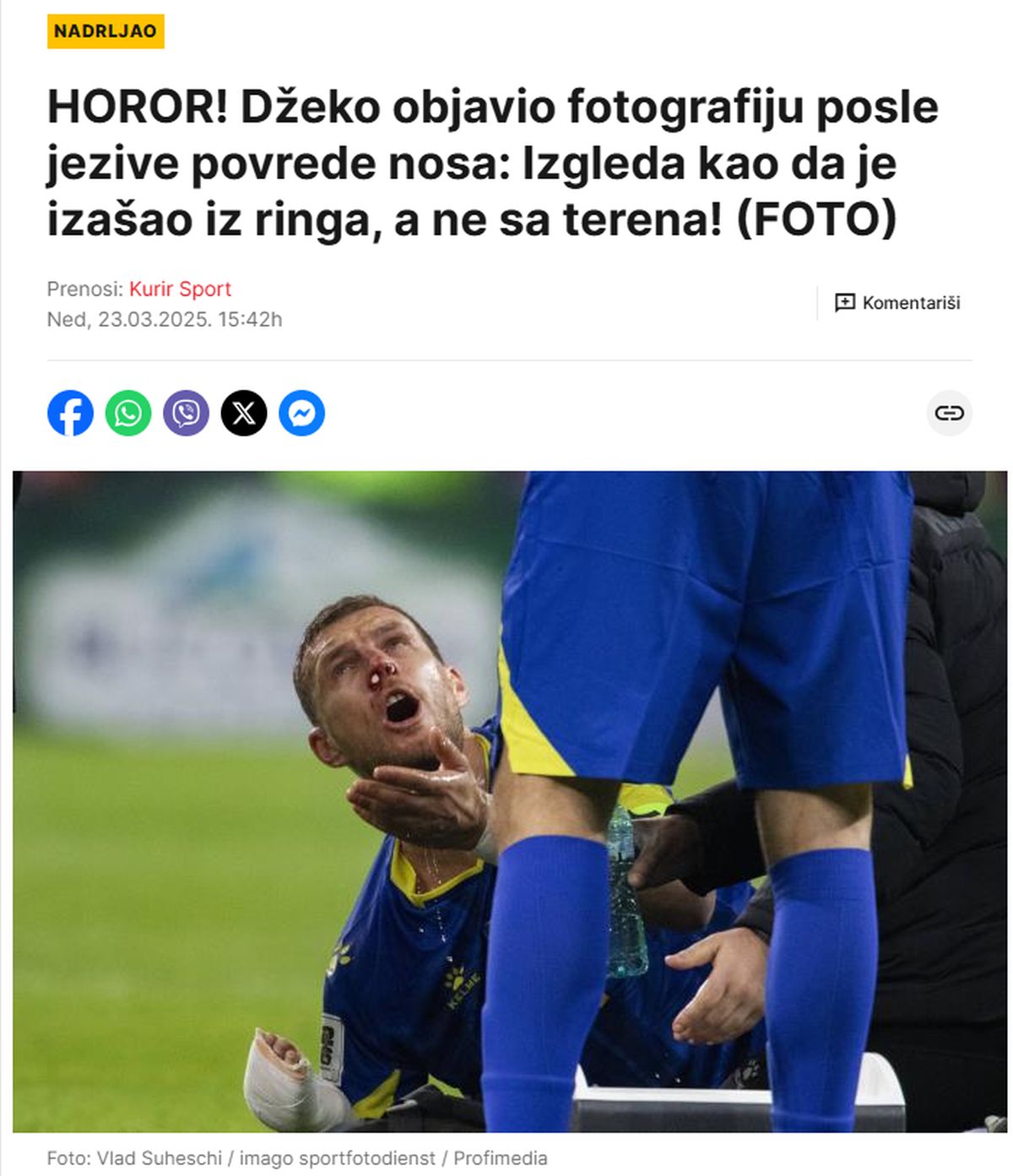1013x1176 pixels.
Task: Click the comment bubble plus icon
Action: 844,303
